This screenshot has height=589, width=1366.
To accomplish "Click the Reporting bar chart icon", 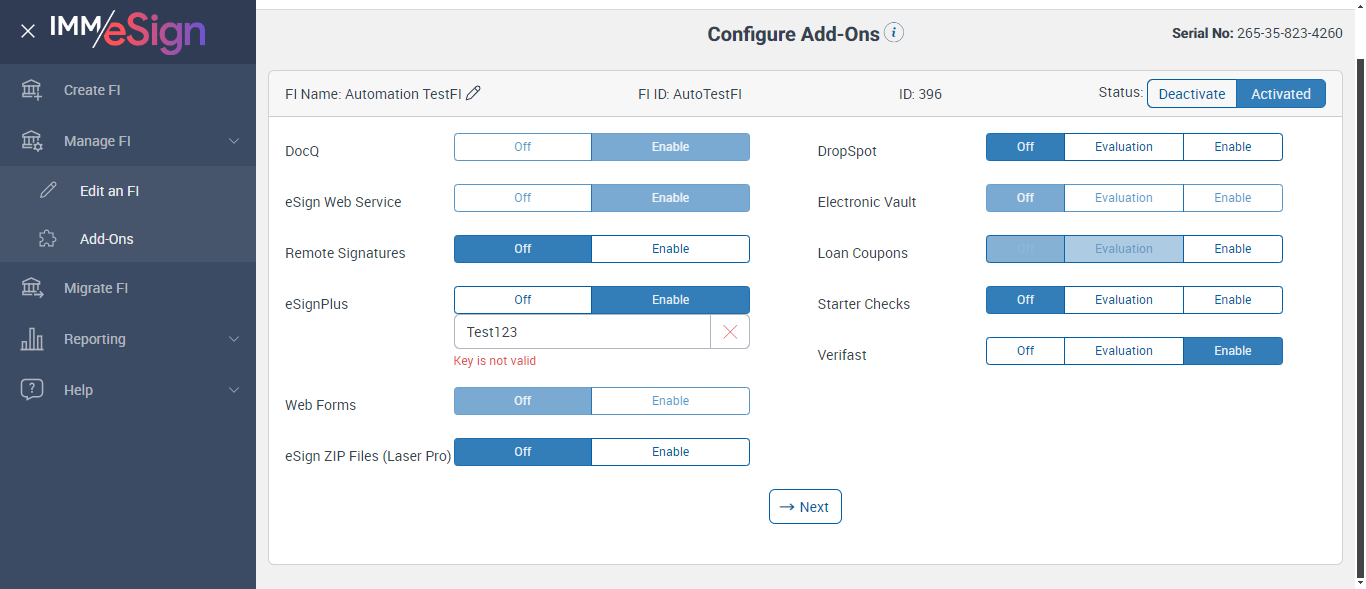I will tap(32, 339).
